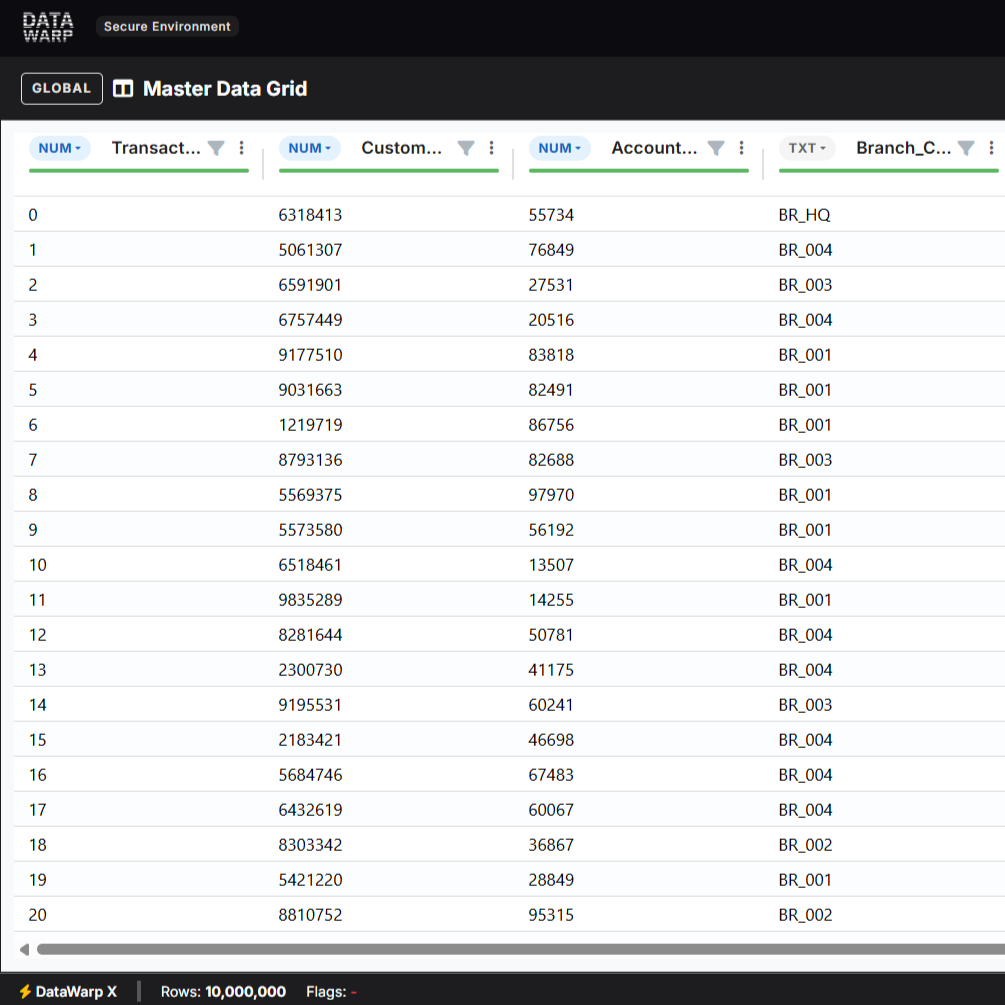Select customer cell 9177510 in row 4
The height and width of the screenshot is (1005, 1005).
pyautogui.click(x=310, y=355)
